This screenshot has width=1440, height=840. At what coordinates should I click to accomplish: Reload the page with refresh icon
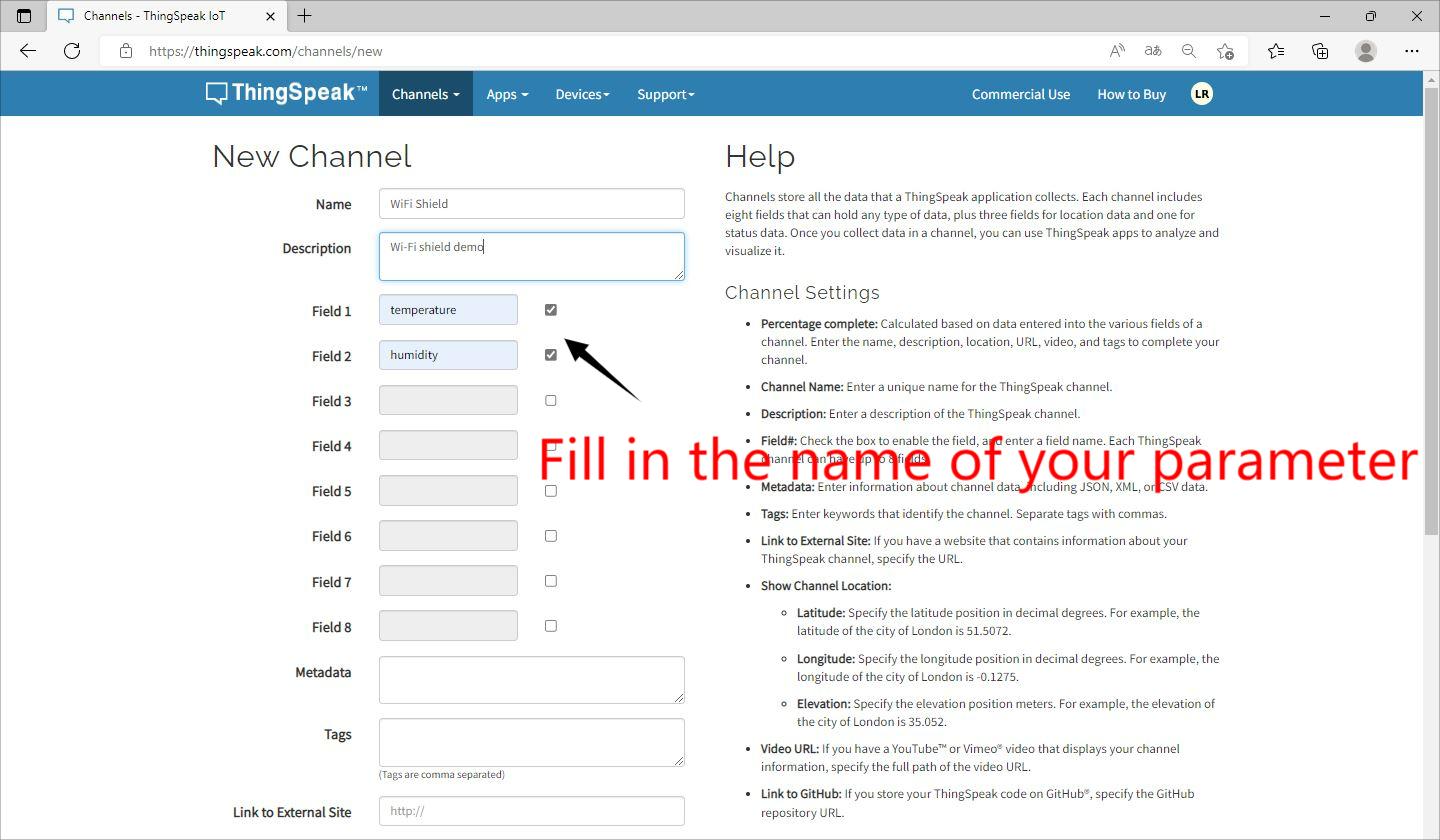pyautogui.click(x=72, y=51)
